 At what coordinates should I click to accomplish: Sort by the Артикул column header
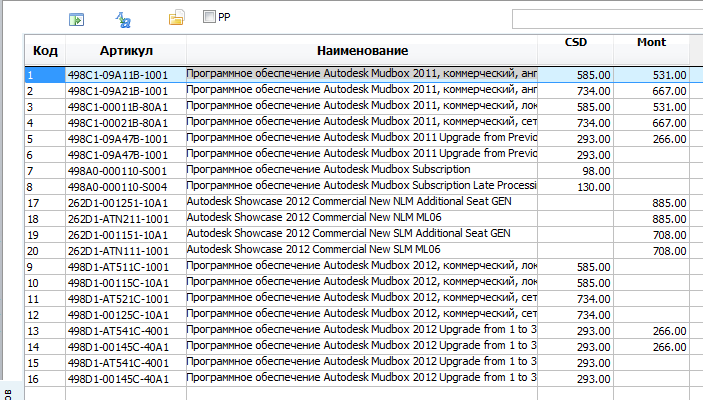126,50
